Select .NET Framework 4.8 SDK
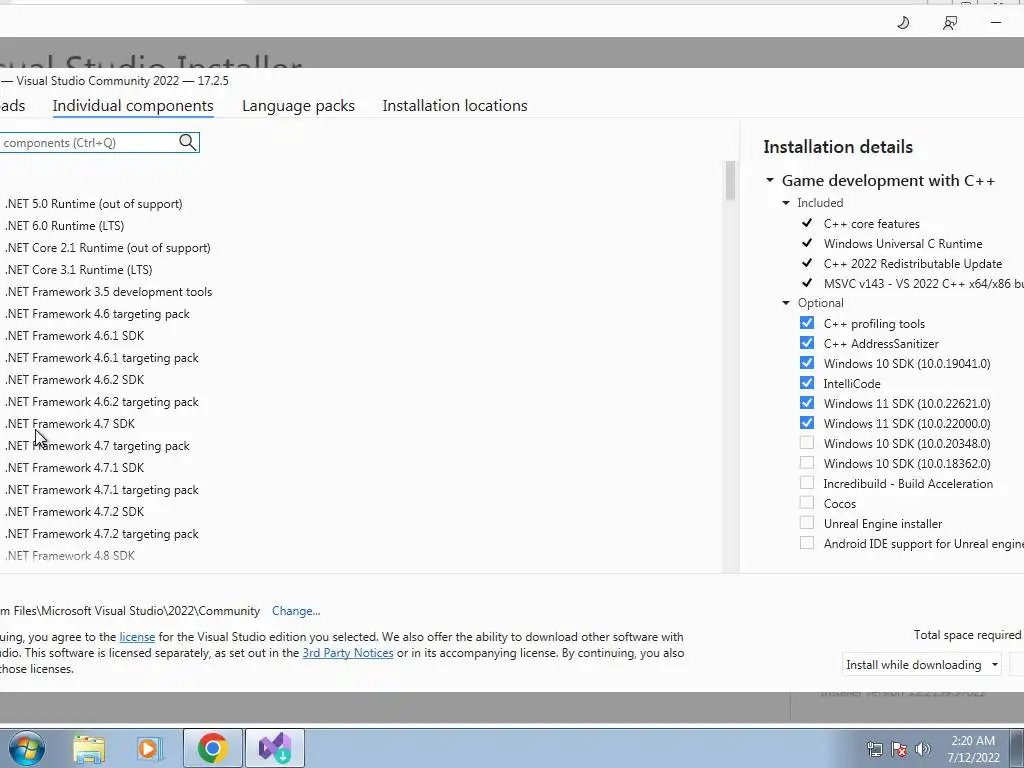 pos(70,556)
